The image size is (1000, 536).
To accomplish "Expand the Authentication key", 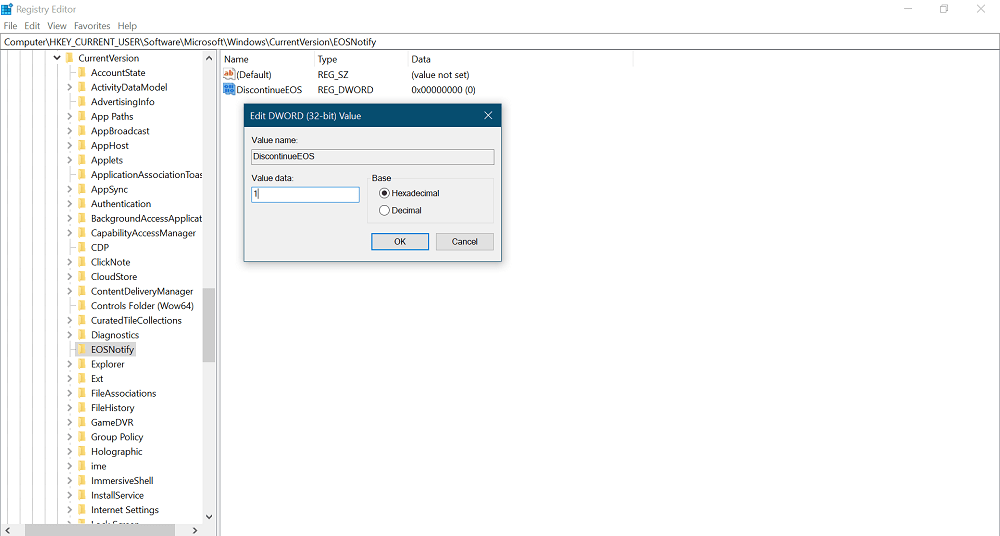I will click(x=70, y=204).
